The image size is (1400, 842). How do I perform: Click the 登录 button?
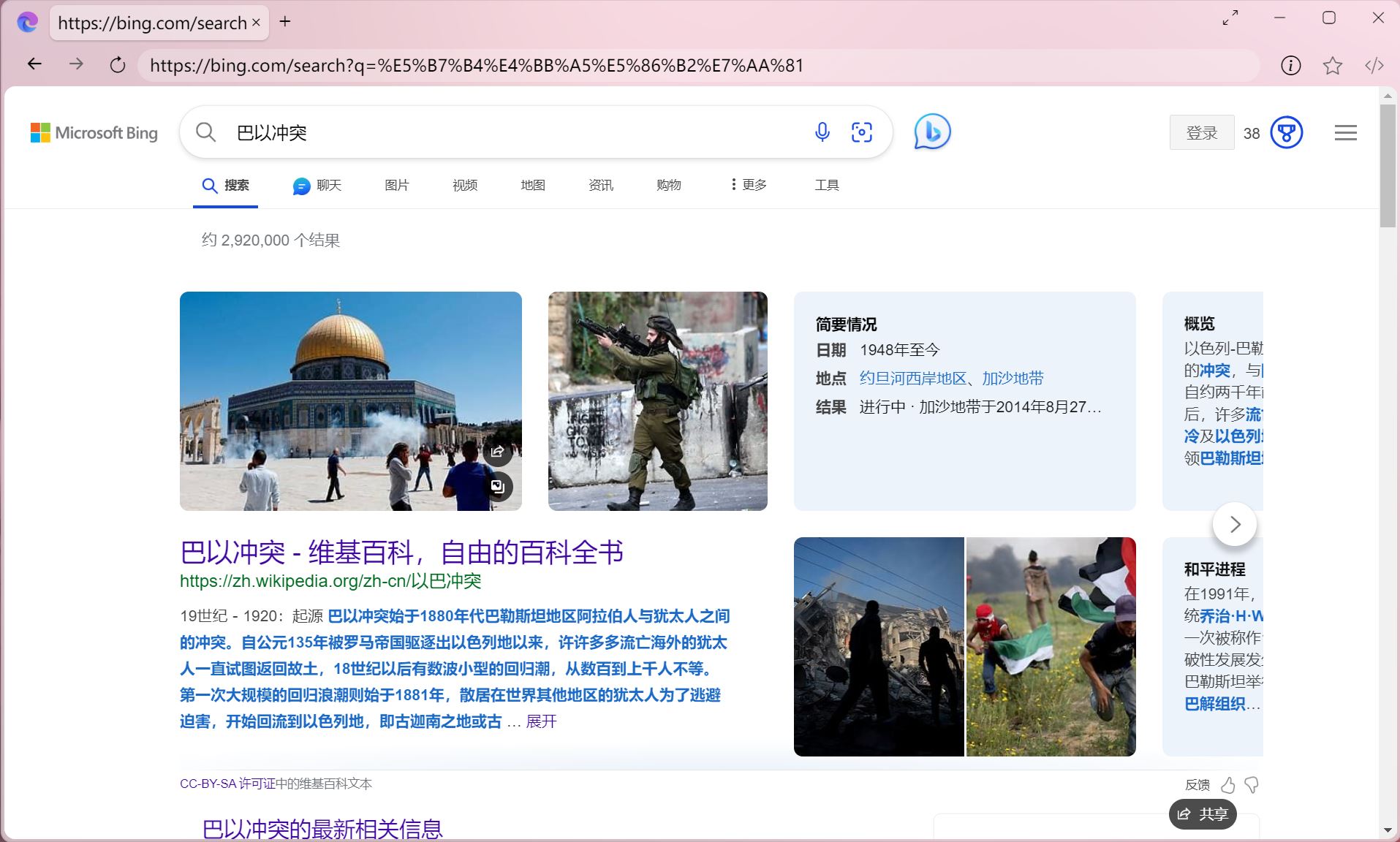1201,133
